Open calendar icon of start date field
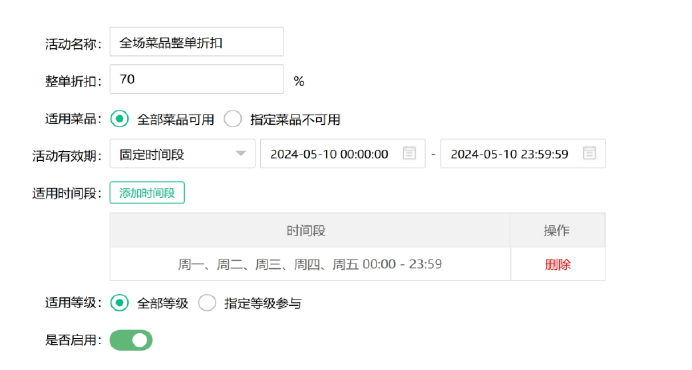The height and width of the screenshot is (370, 692). [x=409, y=153]
